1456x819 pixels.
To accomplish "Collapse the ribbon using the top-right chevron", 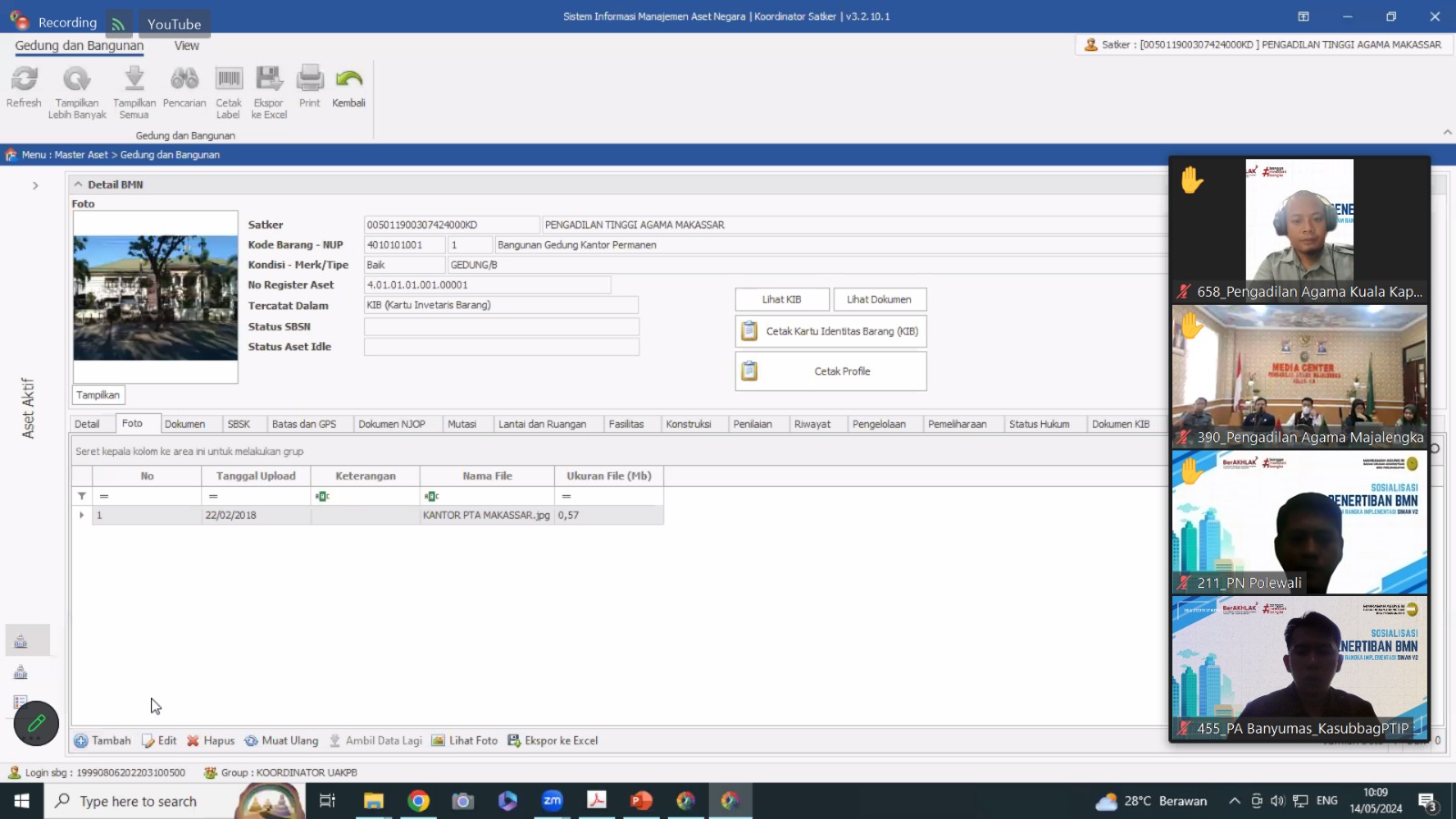I will [1447, 133].
